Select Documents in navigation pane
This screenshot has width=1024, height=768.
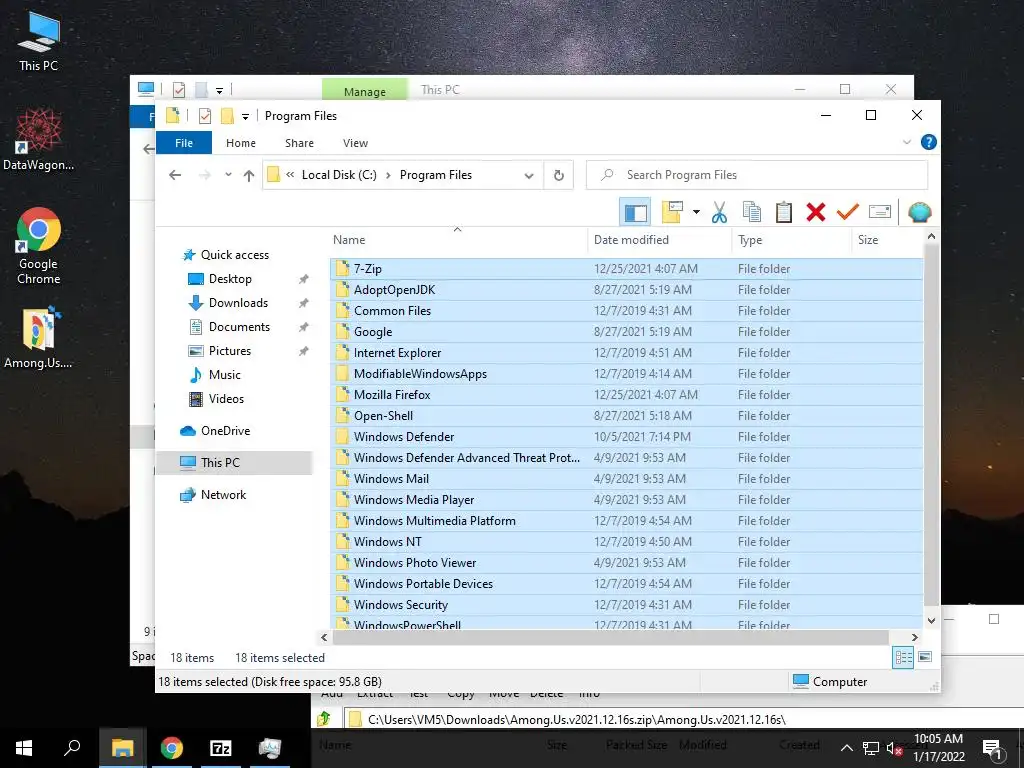[239, 327]
